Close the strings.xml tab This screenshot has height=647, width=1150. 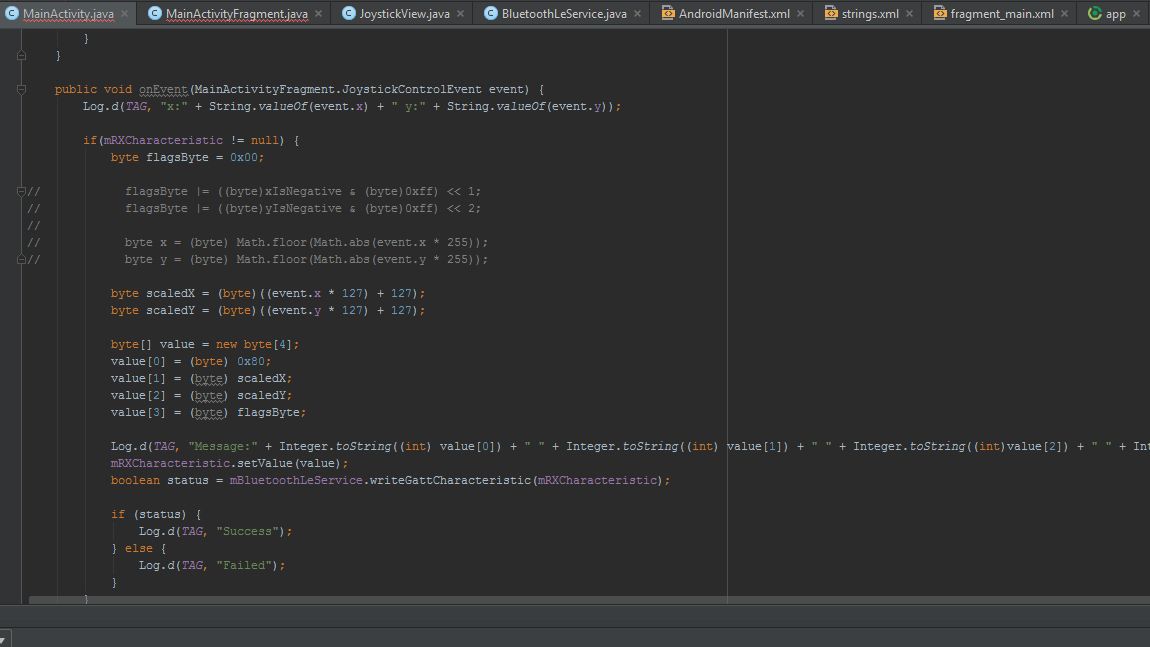(910, 14)
